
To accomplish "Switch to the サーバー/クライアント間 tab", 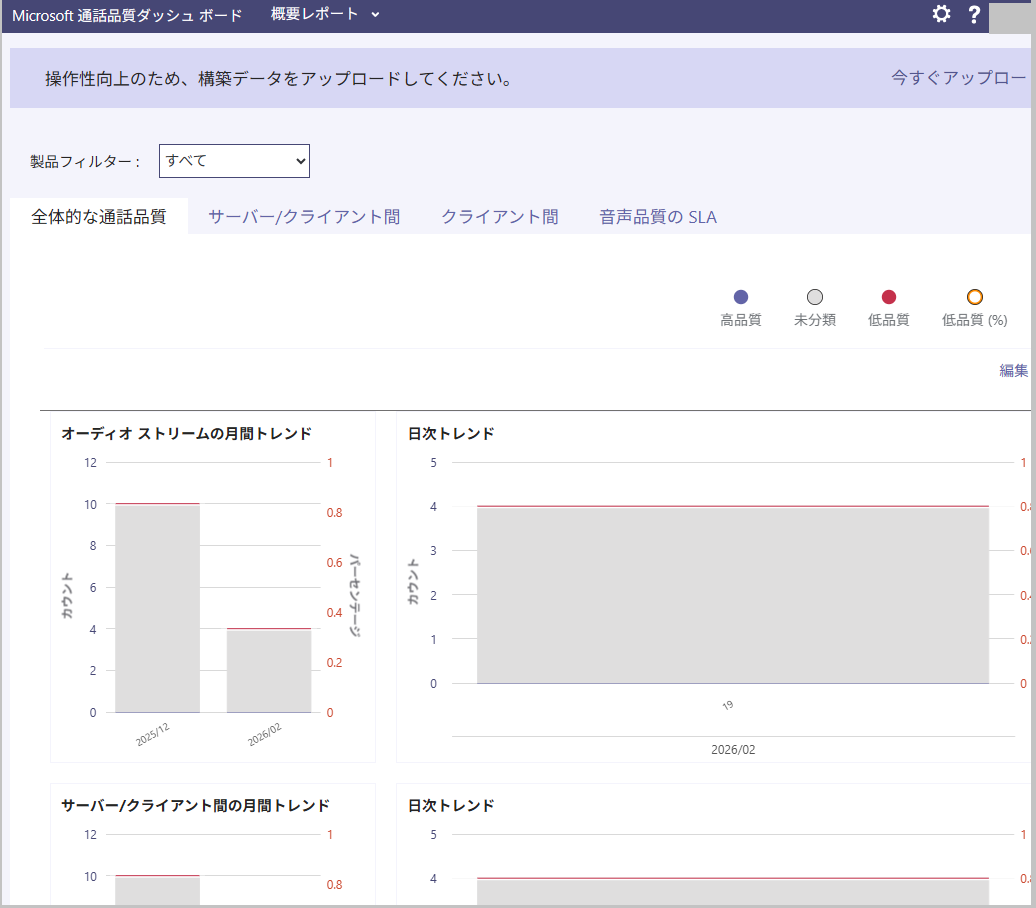I will click(x=304, y=217).
